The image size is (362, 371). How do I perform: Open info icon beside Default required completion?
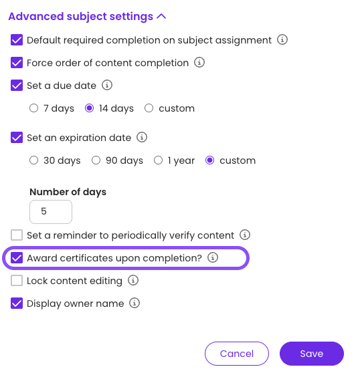pos(282,40)
